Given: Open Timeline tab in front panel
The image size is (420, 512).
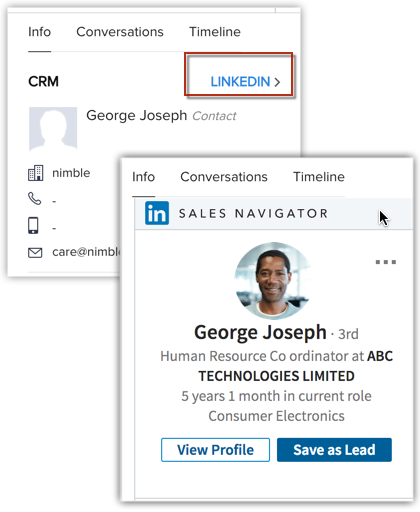Looking at the screenshot, I should [319, 177].
